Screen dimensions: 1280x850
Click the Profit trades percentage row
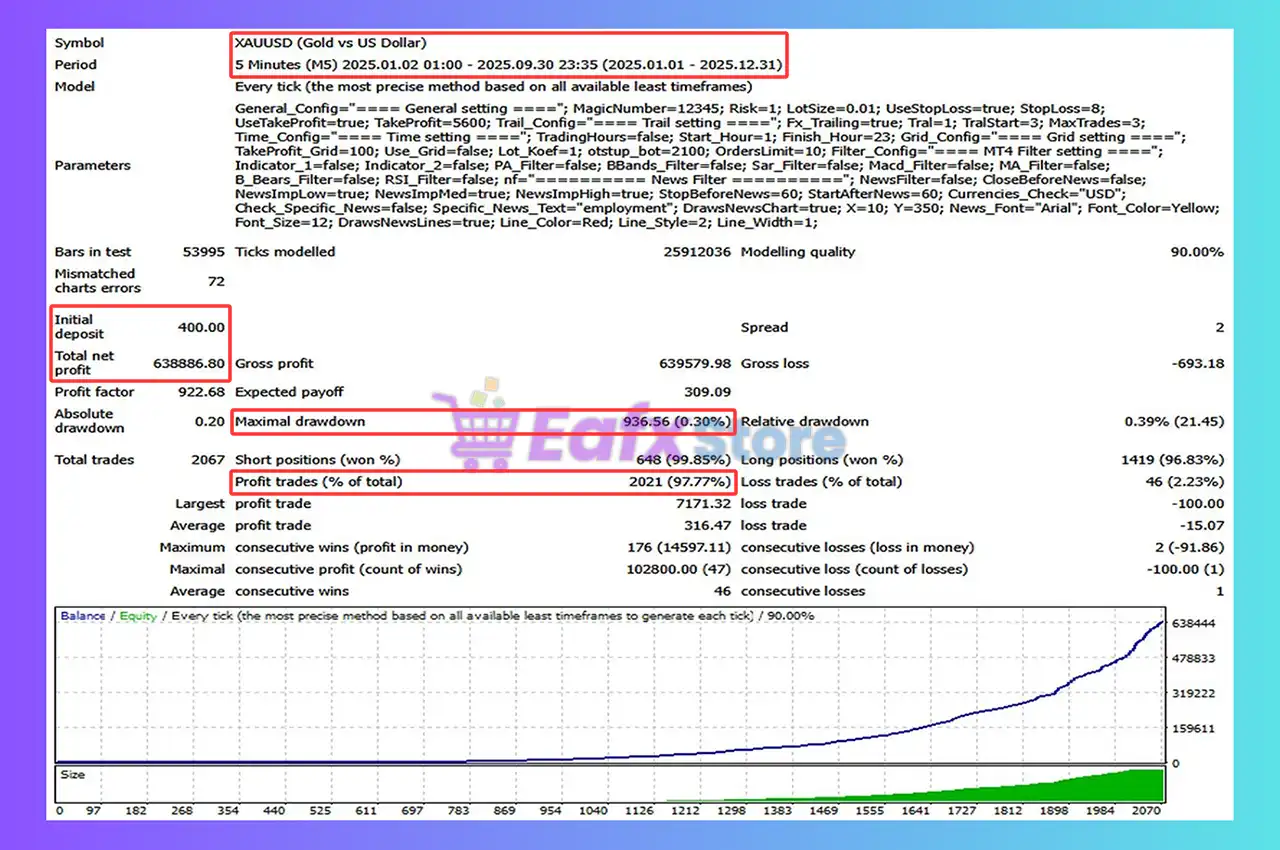482,482
